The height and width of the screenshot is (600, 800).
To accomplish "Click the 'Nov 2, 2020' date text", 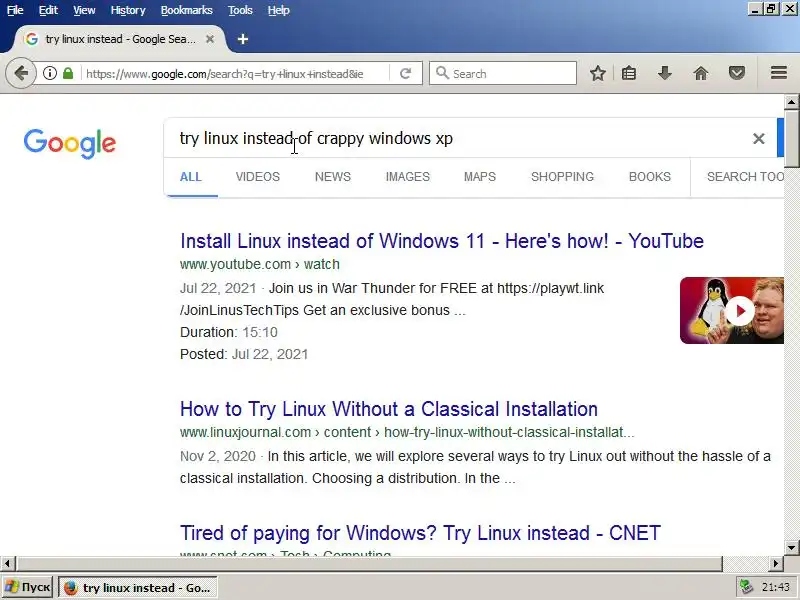I will point(218,456).
